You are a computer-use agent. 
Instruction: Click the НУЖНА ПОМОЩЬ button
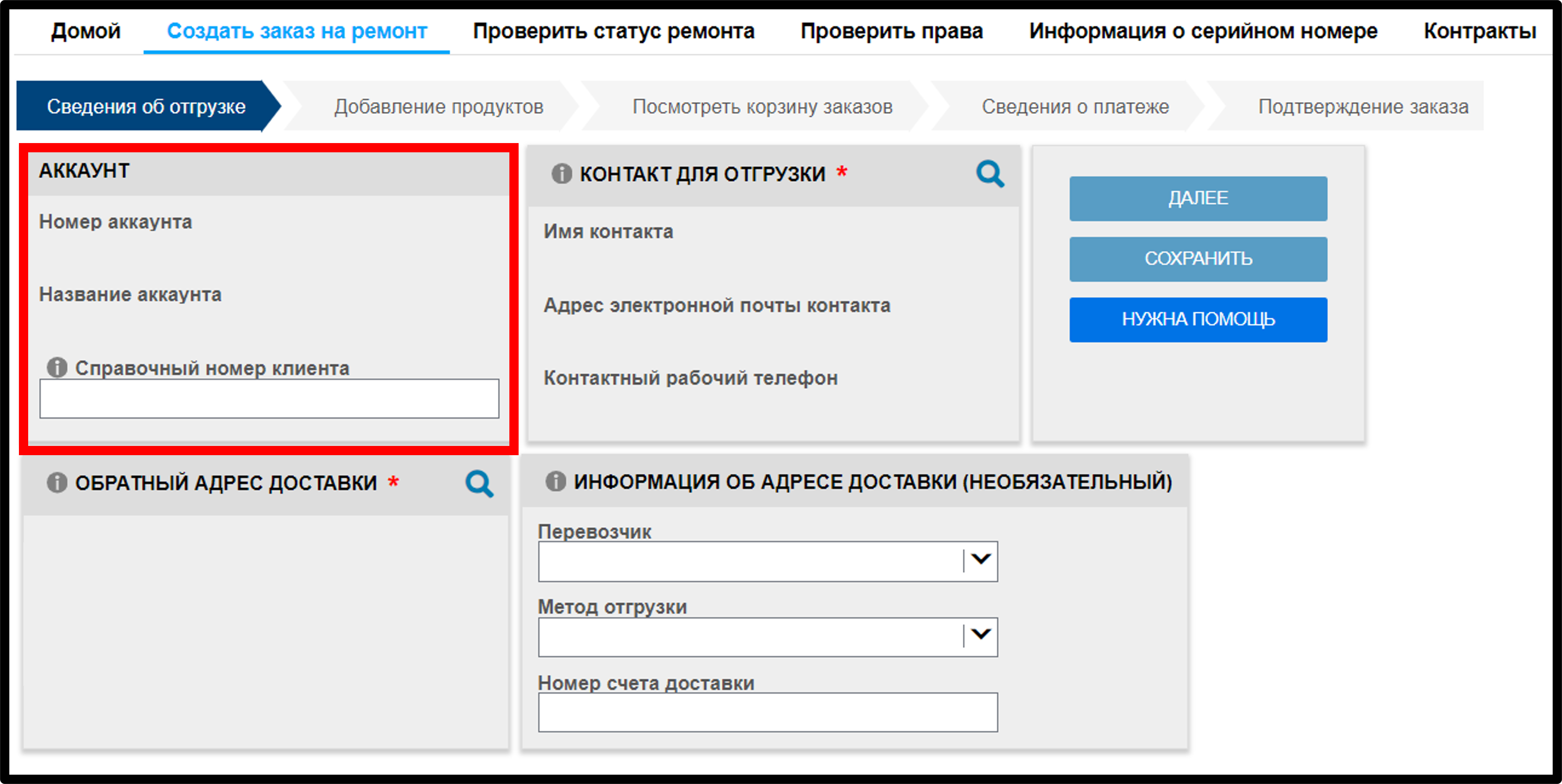1198,320
